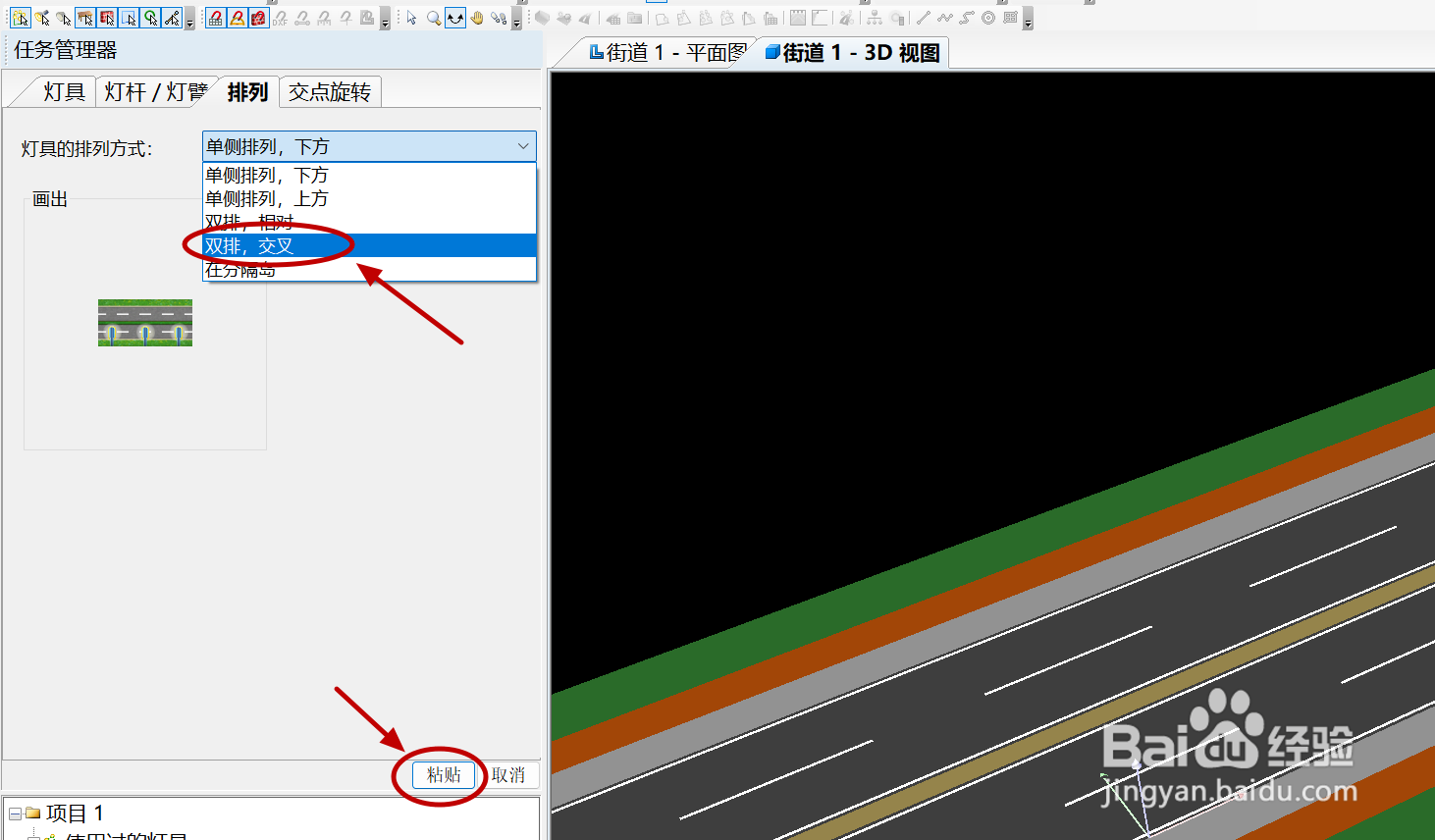Toggle snap to wall magnet icon

click(259, 18)
